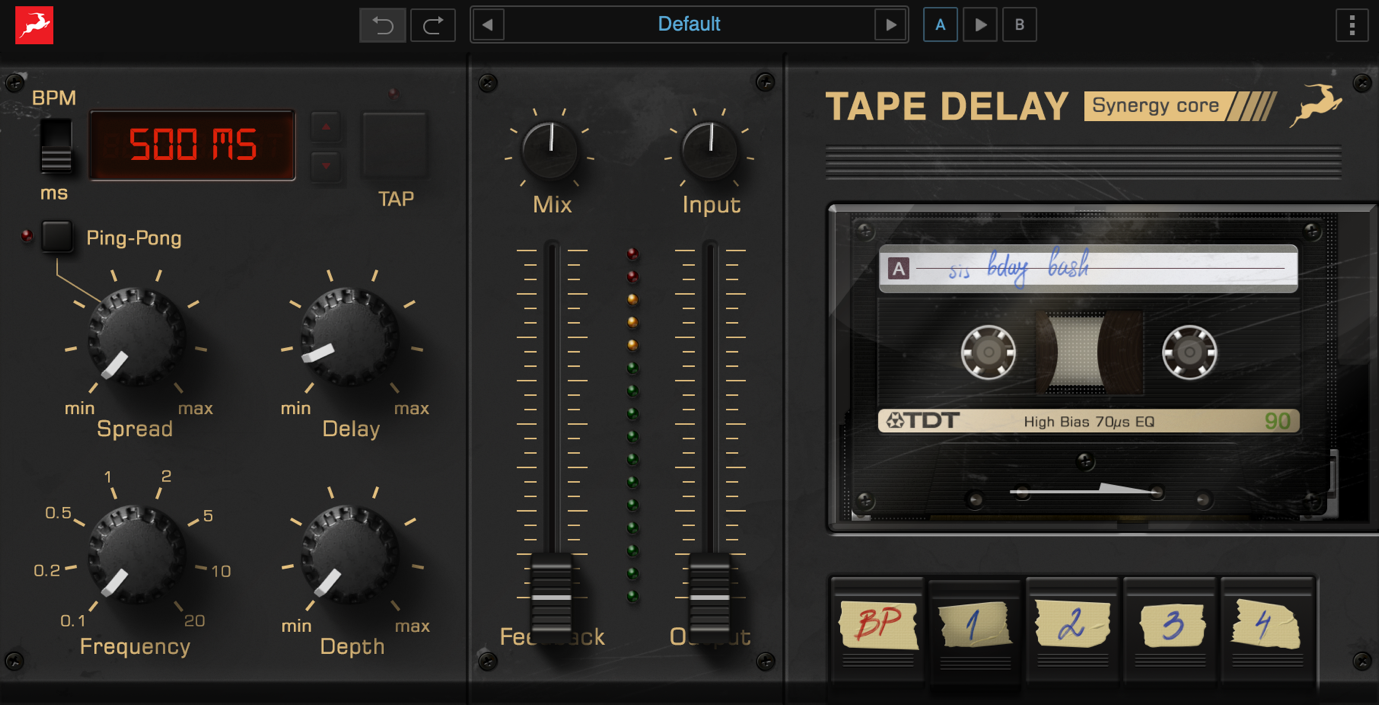Click the Antelope Audio logo icon
The image size is (1379, 705).
[34, 24]
